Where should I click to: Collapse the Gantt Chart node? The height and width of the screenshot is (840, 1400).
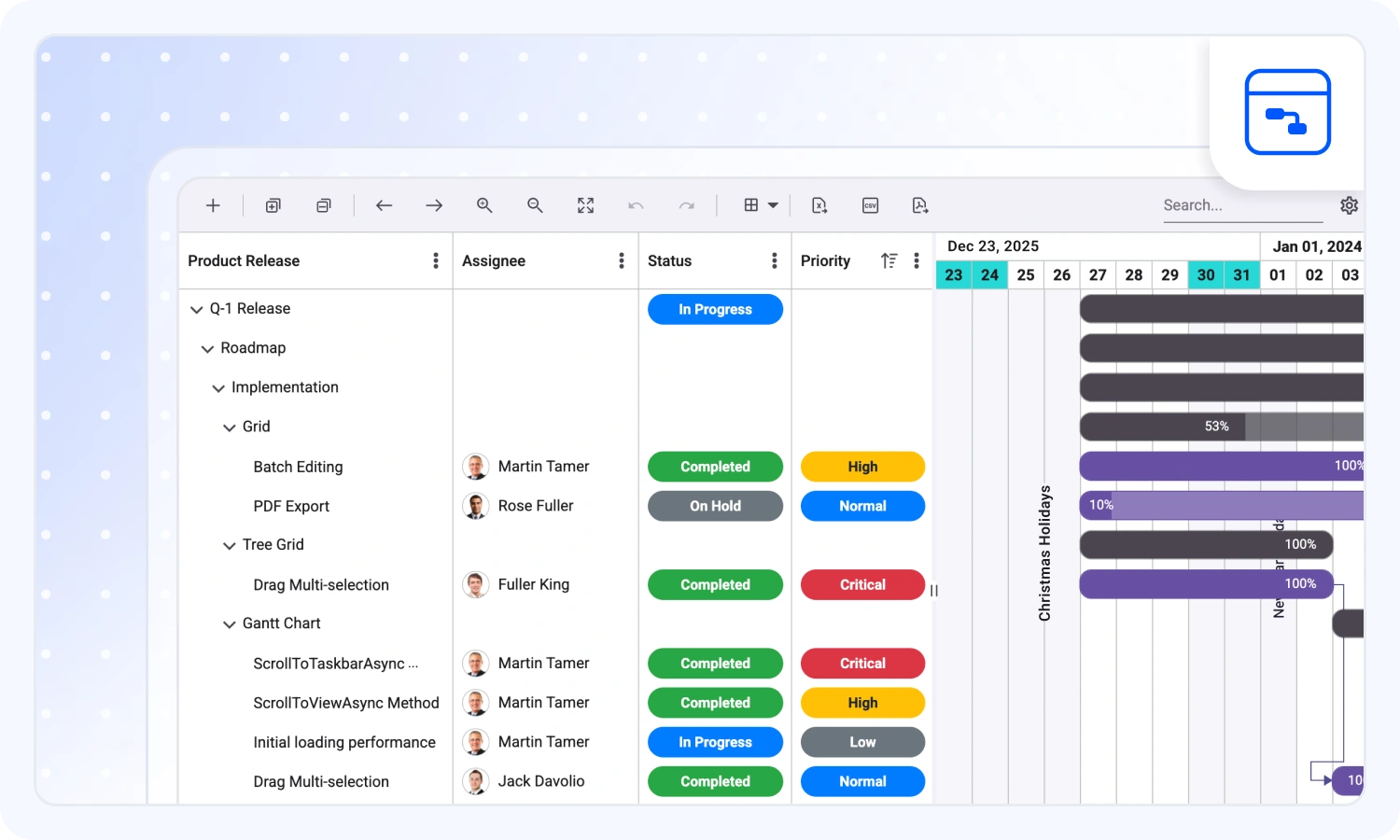click(x=230, y=623)
